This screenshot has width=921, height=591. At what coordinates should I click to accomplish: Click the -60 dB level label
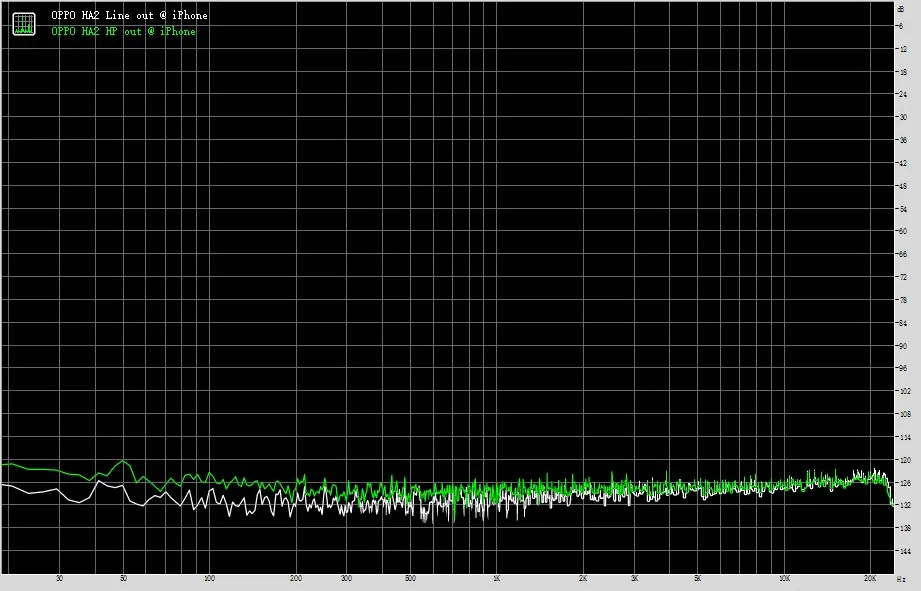point(902,231)
